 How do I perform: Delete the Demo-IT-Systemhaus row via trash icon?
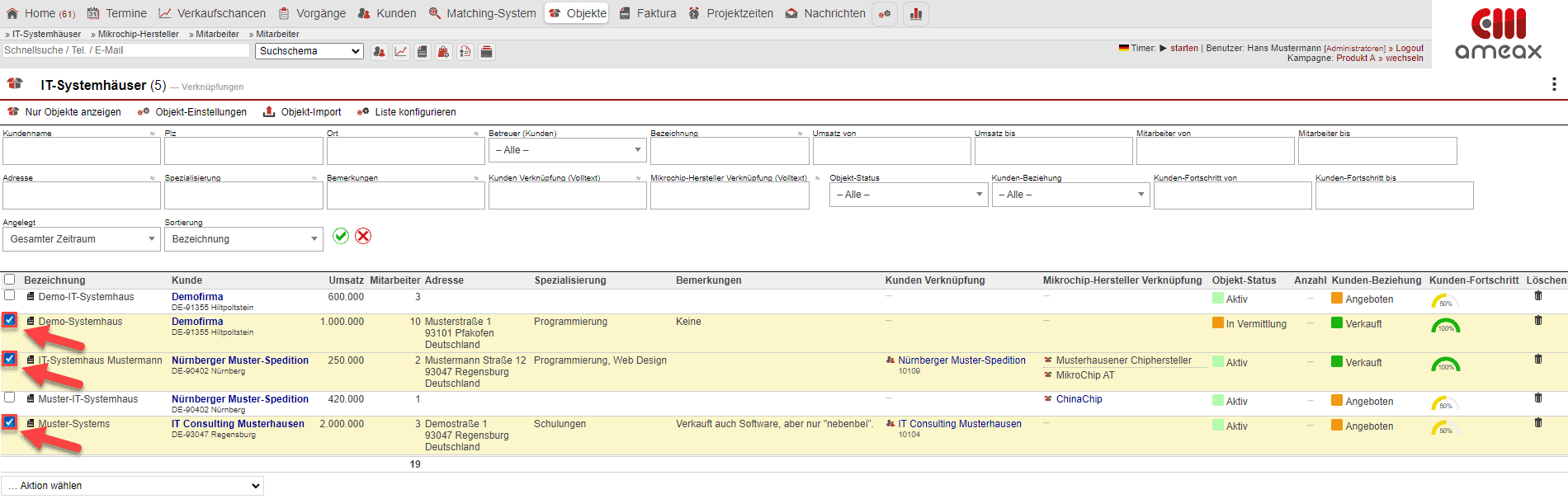click(1537, 296)
